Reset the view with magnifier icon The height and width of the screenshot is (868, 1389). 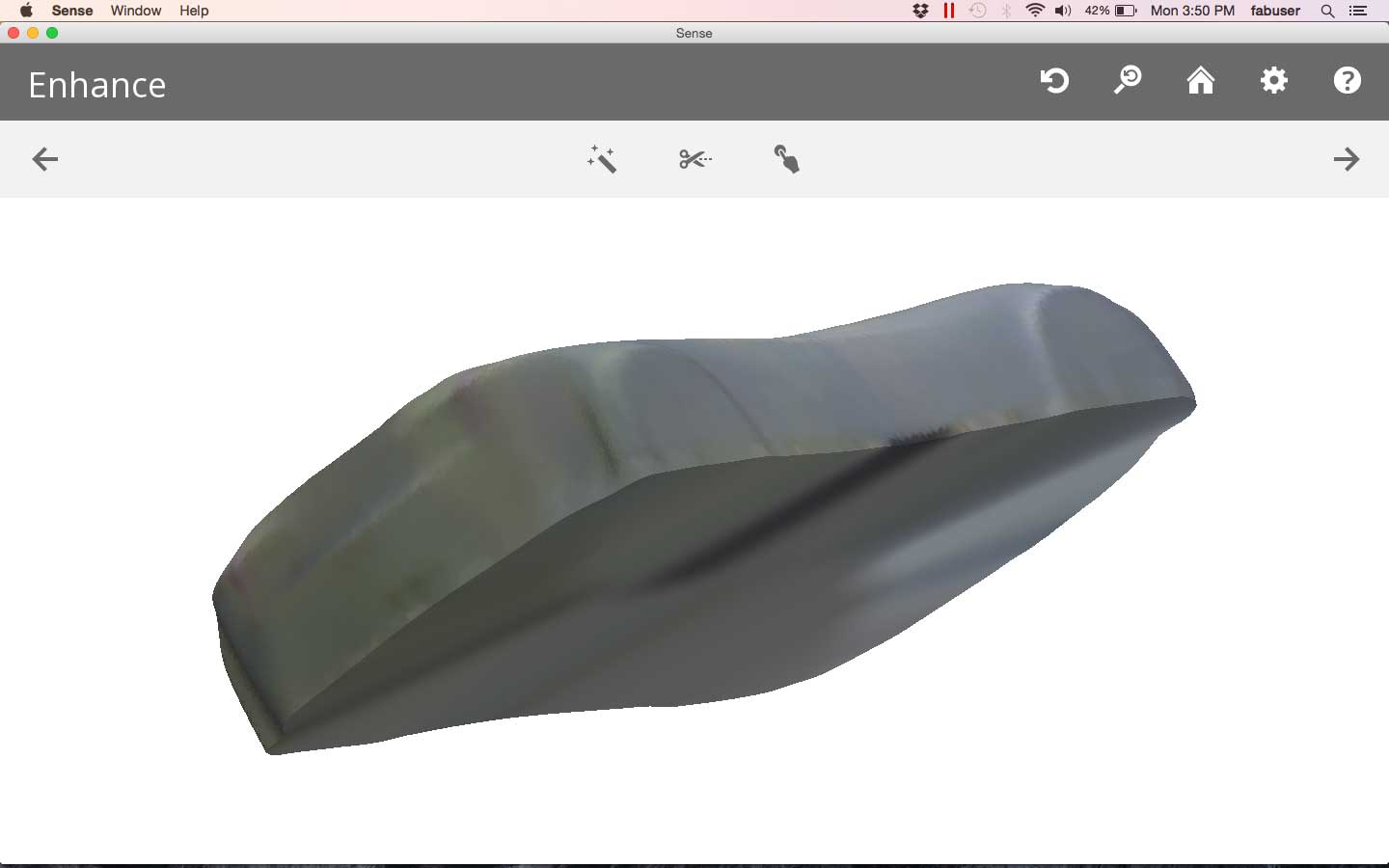point(1128,80)
